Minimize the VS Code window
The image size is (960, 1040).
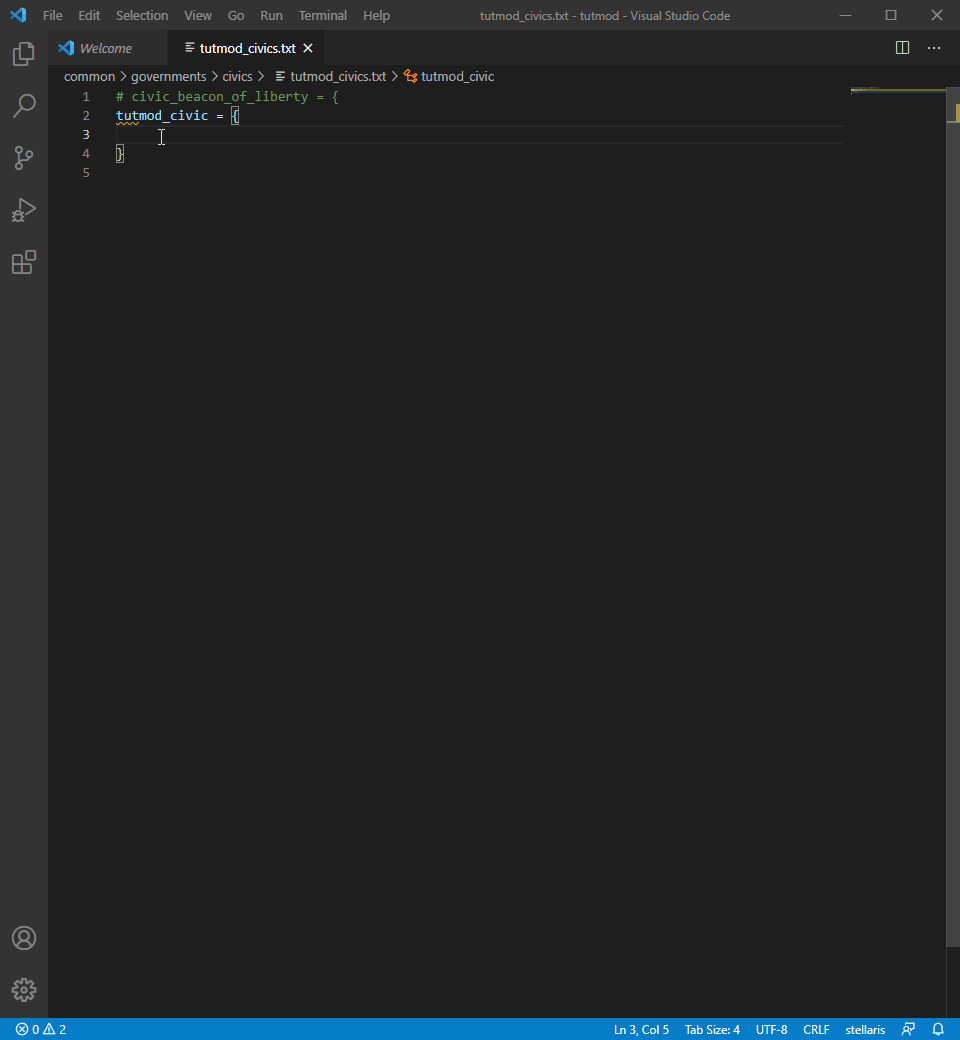pos(845,15)
